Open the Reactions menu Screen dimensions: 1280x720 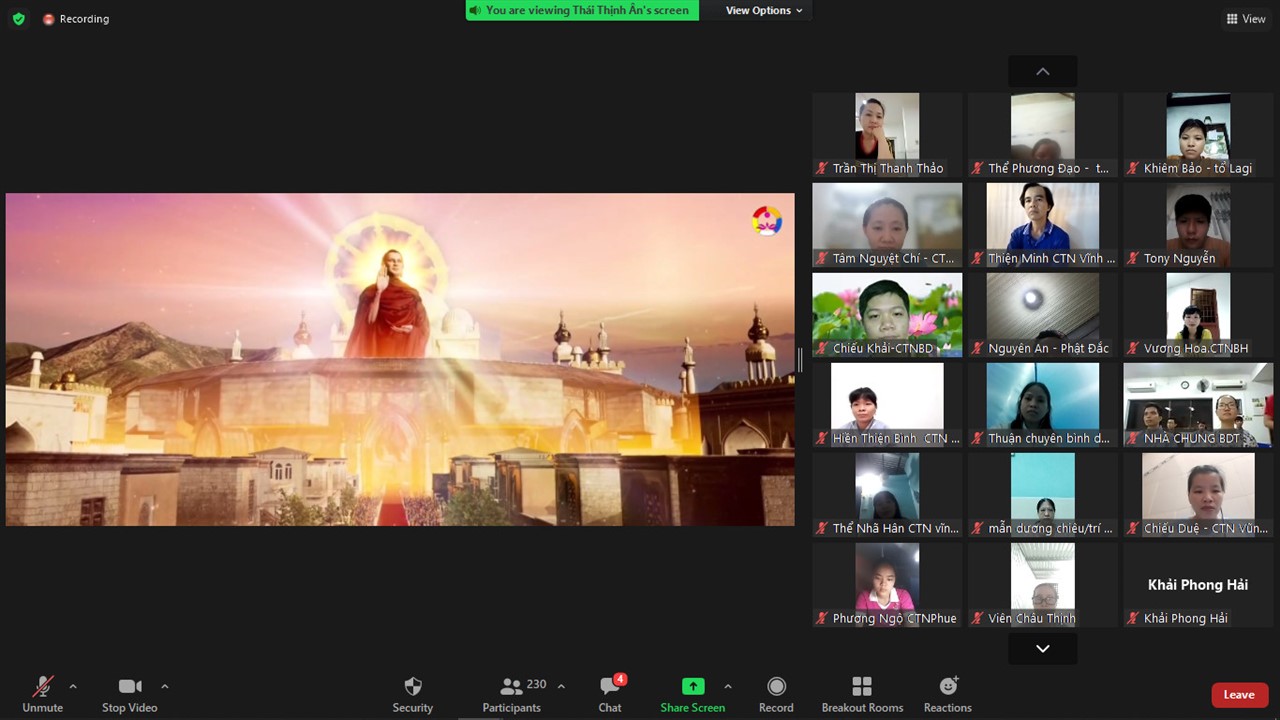[x=948, y=693]
